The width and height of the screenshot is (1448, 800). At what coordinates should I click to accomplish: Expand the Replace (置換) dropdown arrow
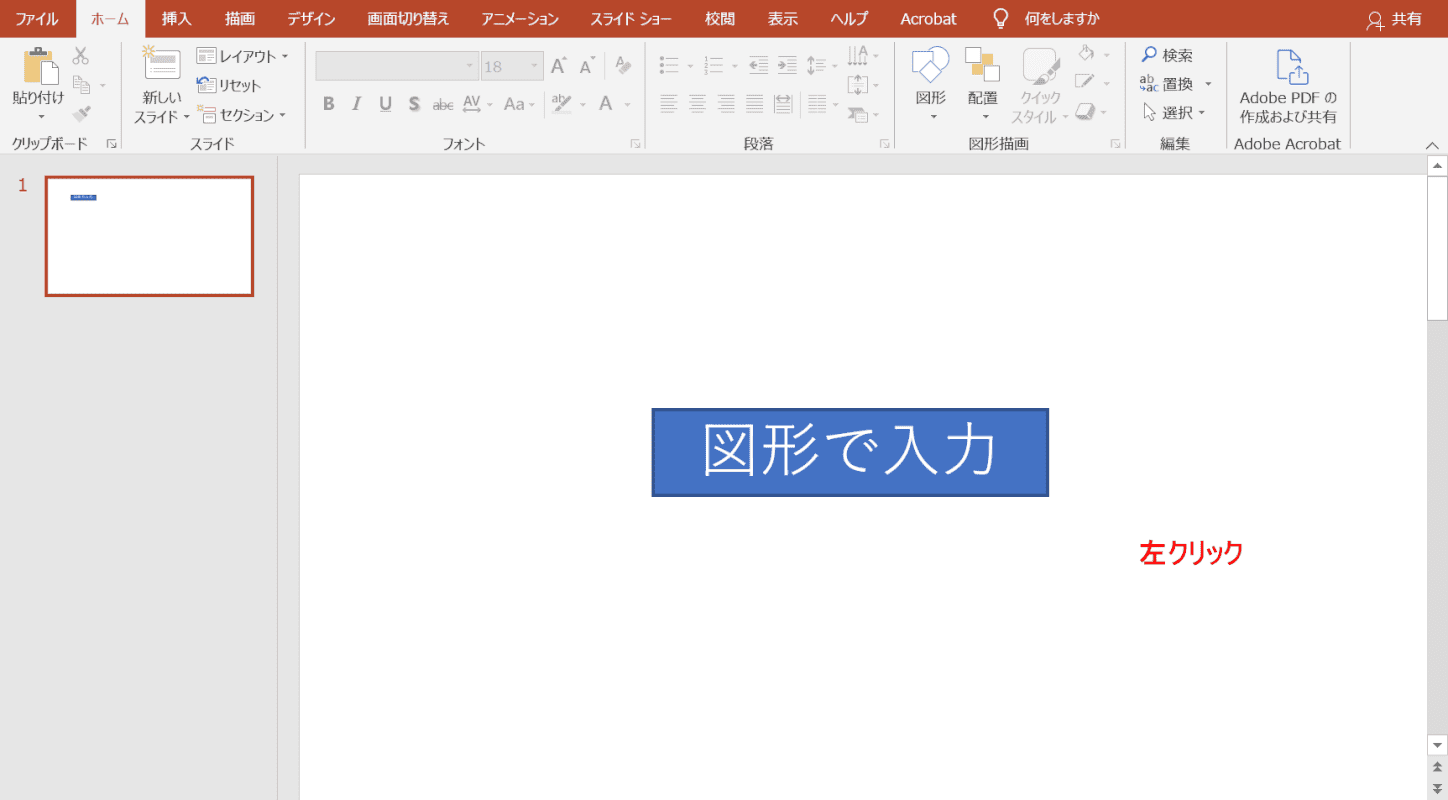tap(1208, 84)
